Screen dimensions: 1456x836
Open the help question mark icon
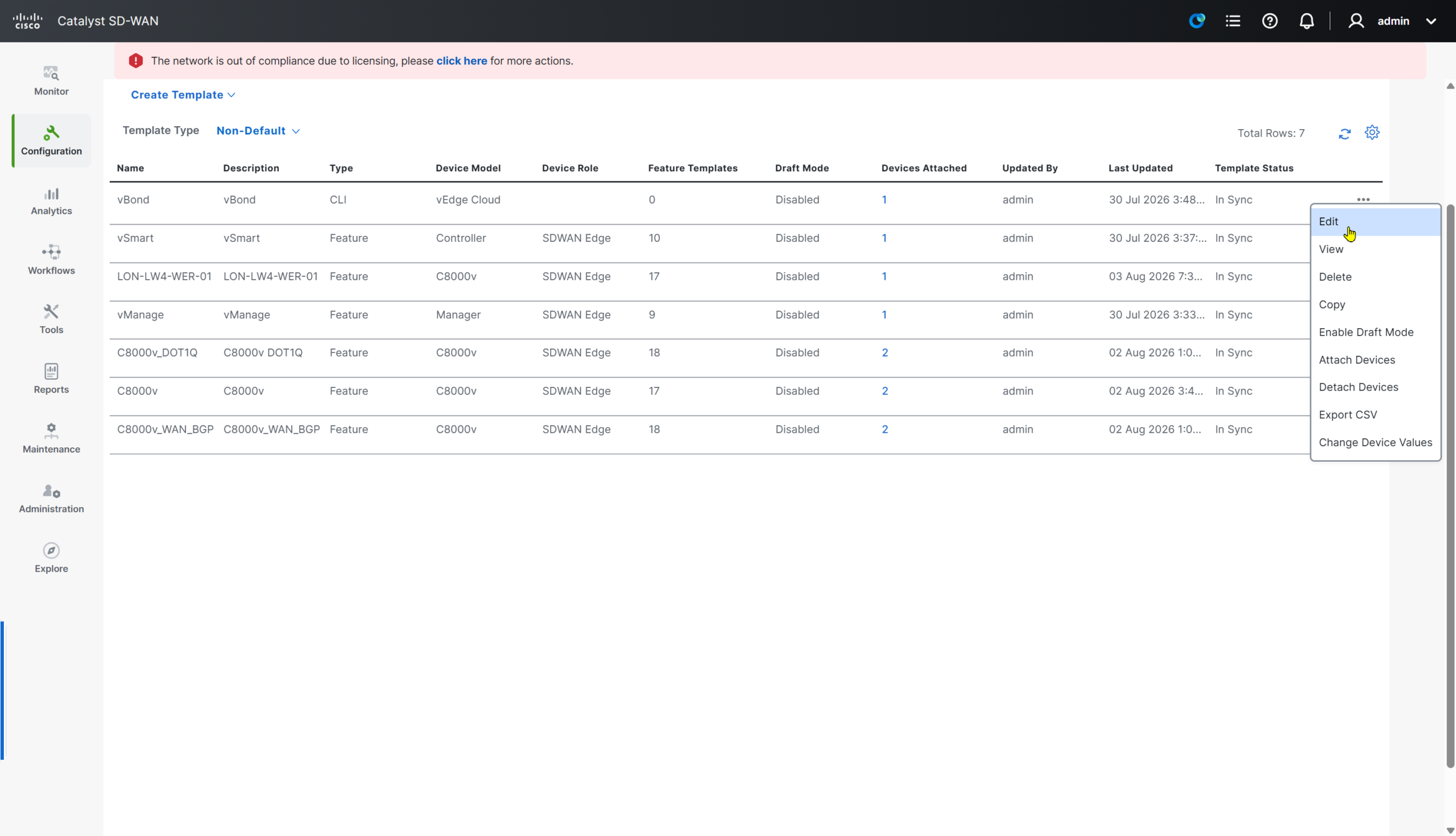coord(1270,21)
